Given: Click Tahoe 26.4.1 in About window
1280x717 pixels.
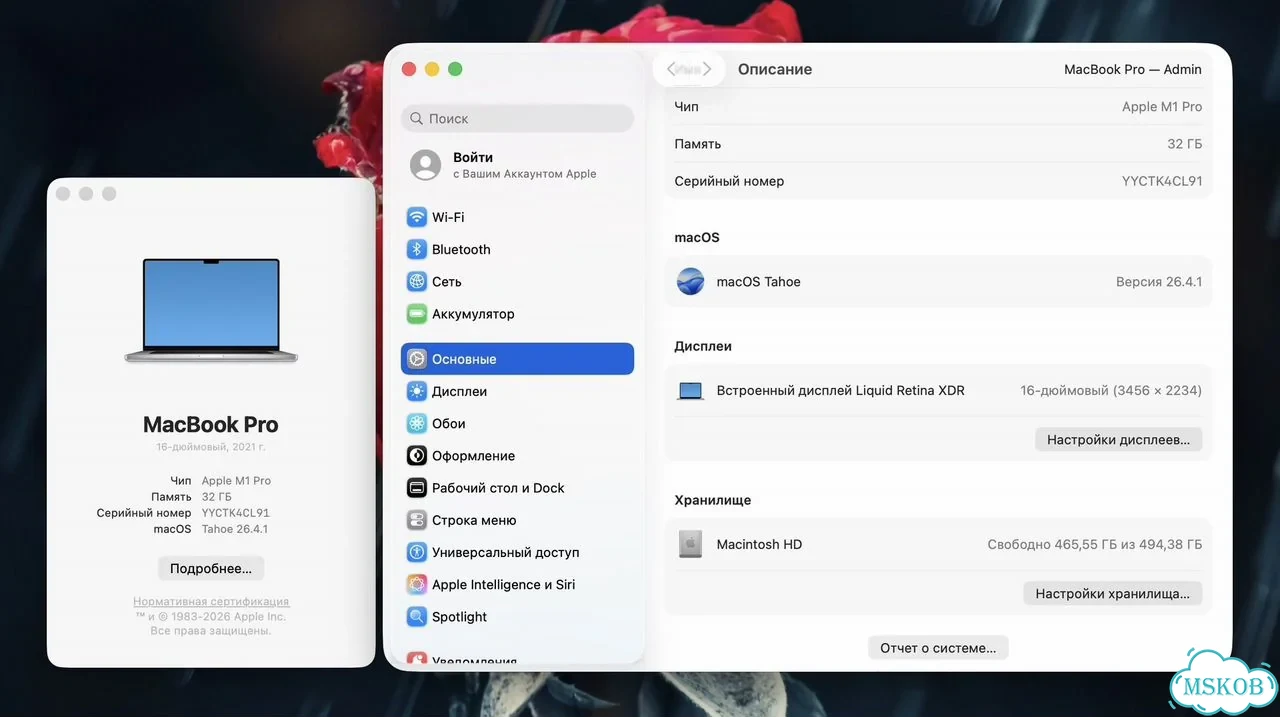Looking at the screenshot, I should pyautogui.click(x=235, y=529).
